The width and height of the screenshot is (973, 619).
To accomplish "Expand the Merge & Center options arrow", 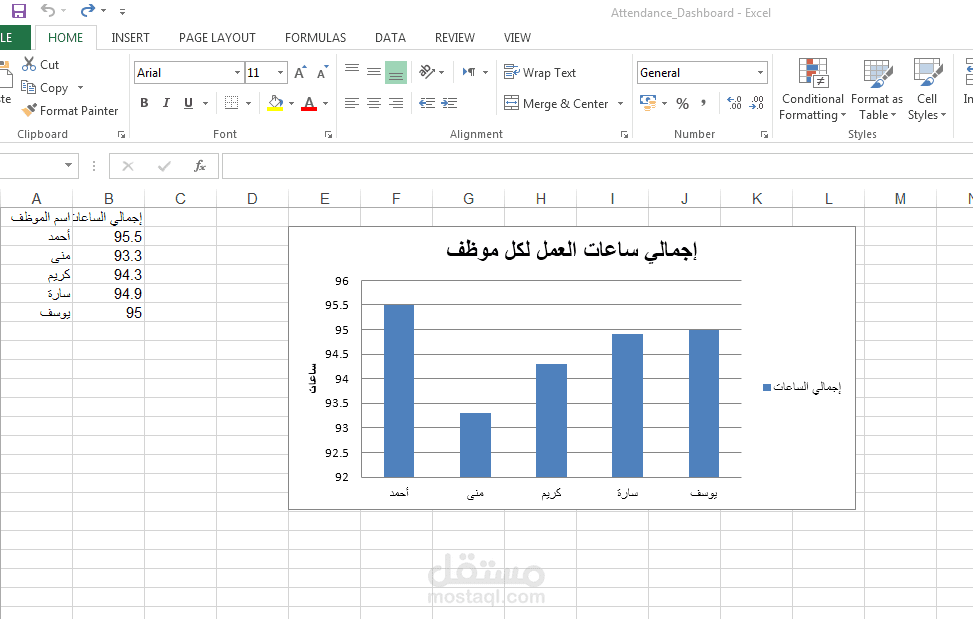I will click(620, 104).
